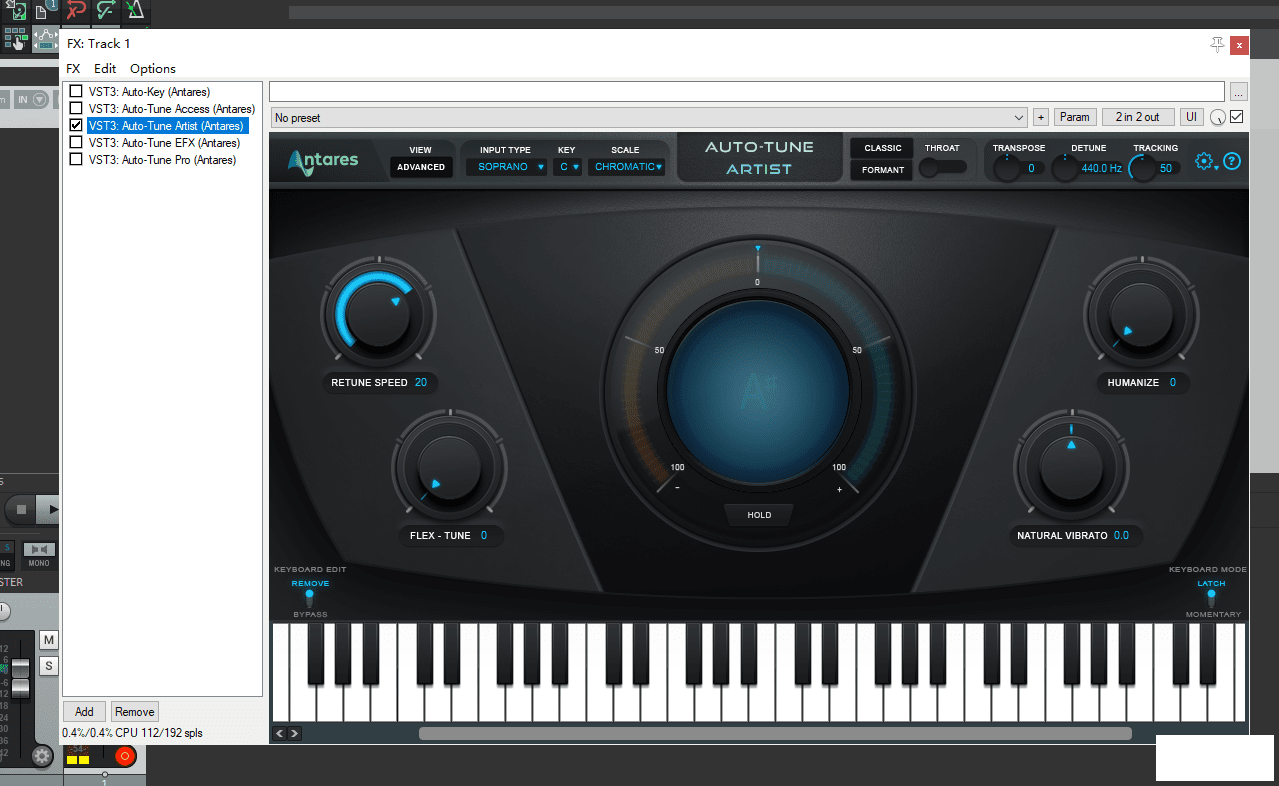Toggle the master MONO button
Image resolution: width=1279 pixels, height=786 pixels.
point(39,555)
